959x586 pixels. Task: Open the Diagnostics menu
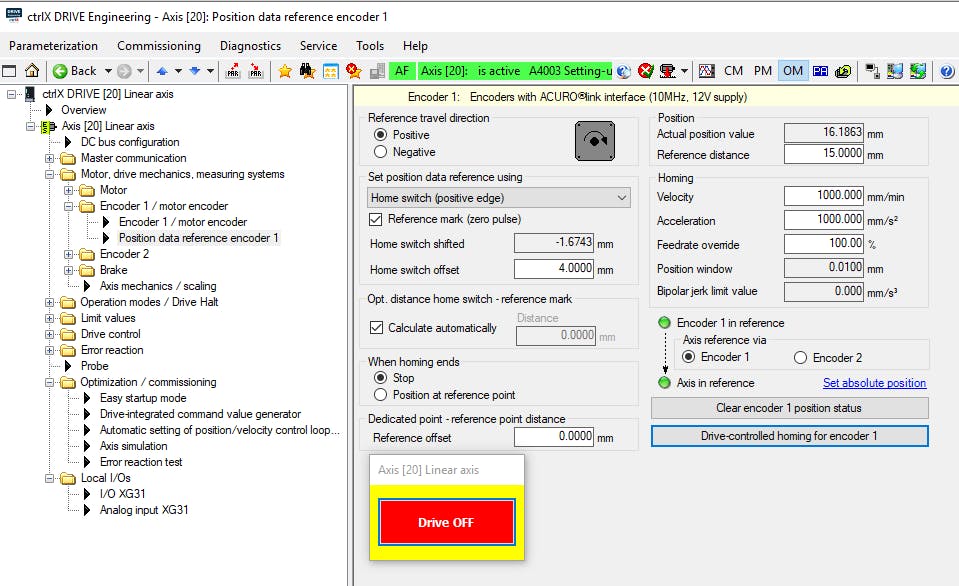pos(250,46)
